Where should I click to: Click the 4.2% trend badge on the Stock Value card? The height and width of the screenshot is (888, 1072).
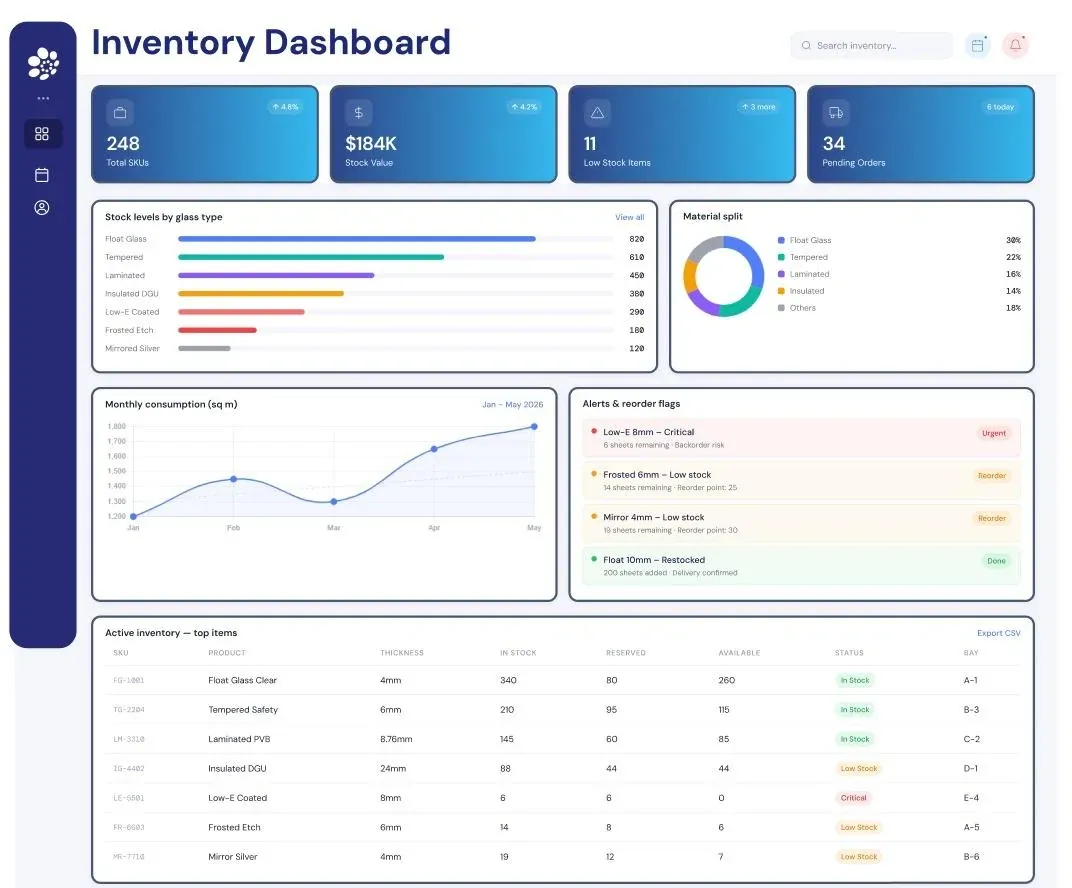click(524, 107)
